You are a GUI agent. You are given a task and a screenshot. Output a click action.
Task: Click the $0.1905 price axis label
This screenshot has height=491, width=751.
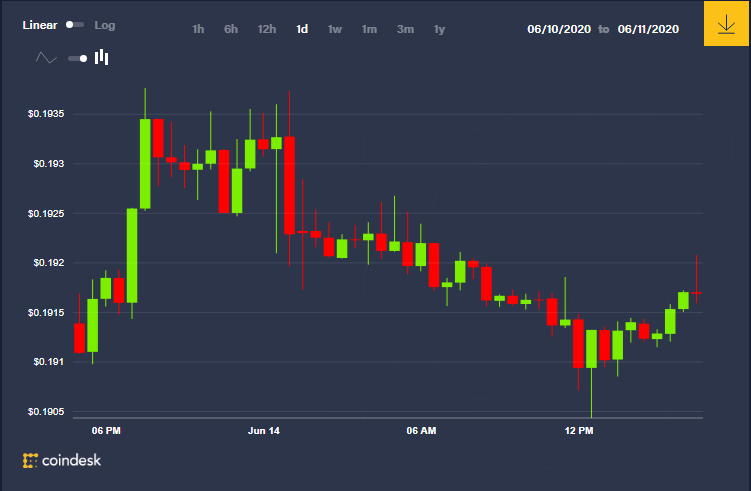point(46,411)
